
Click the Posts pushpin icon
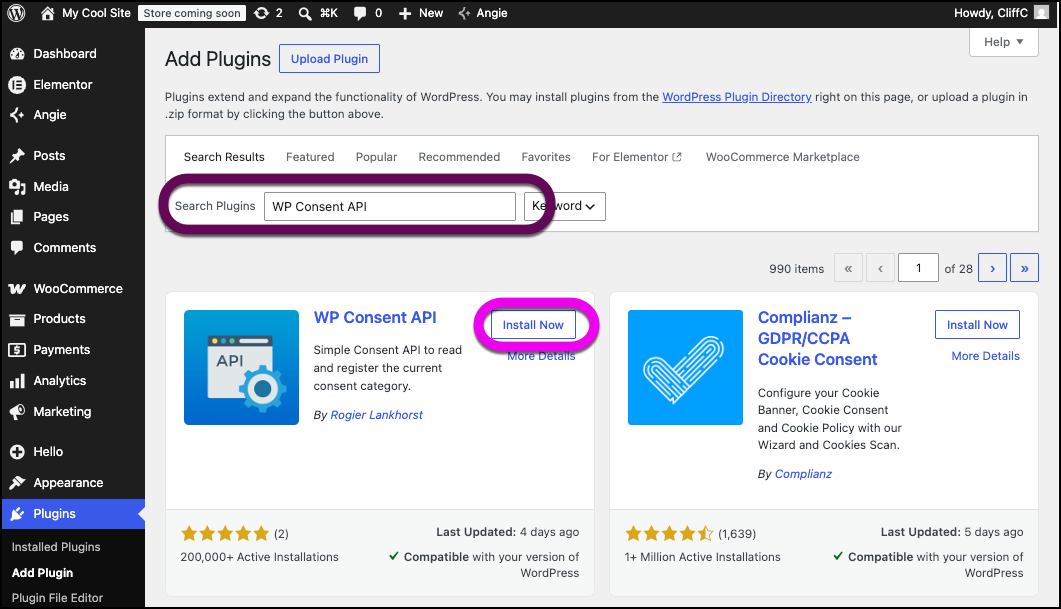pyautogui.click(x=18, y=156)
